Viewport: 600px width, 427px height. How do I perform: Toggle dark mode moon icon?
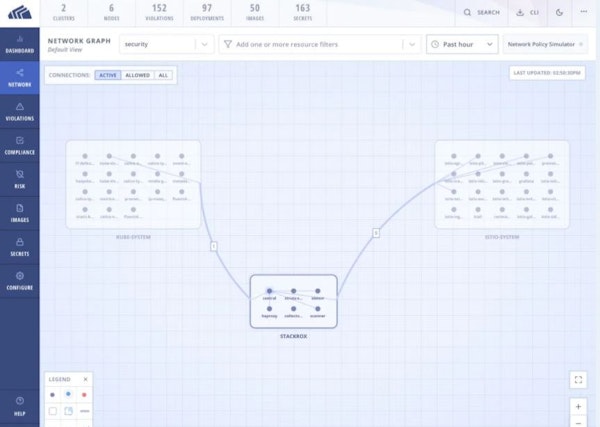(559, 13)
